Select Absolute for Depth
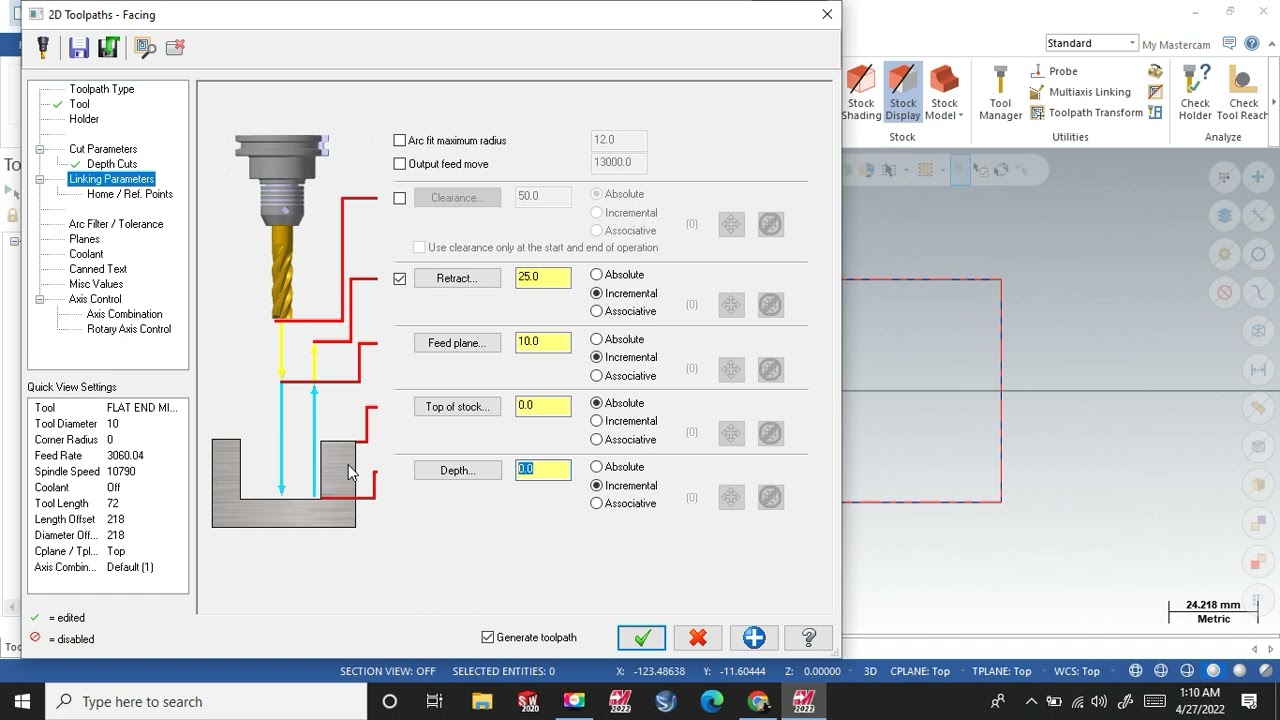1280x720 pixels. pos(597,467)
